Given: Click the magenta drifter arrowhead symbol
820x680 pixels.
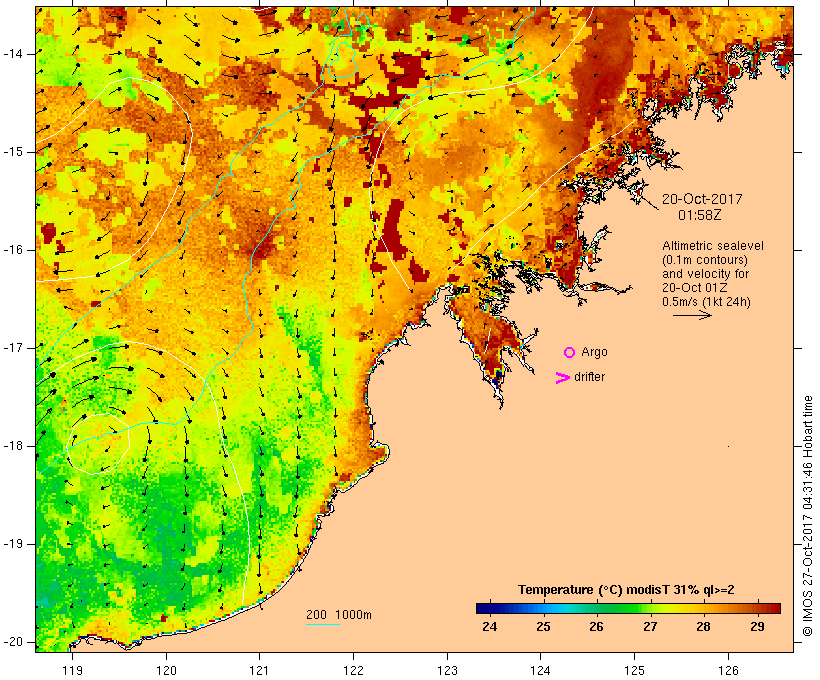Looking at the screenshot, I should (x=562, y=378).
